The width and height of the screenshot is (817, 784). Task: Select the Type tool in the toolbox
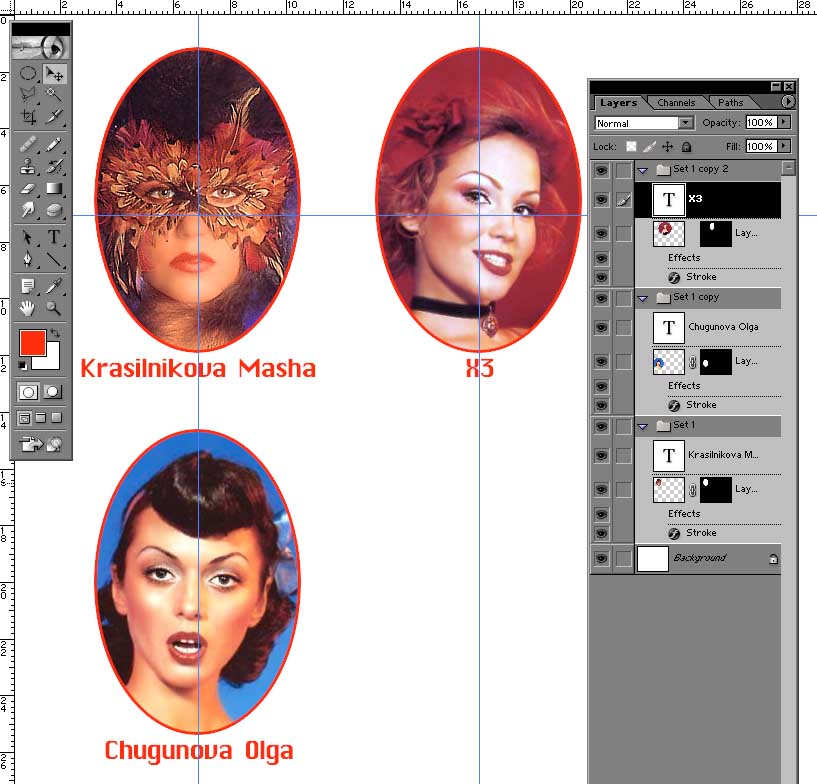tap(54, 238)
